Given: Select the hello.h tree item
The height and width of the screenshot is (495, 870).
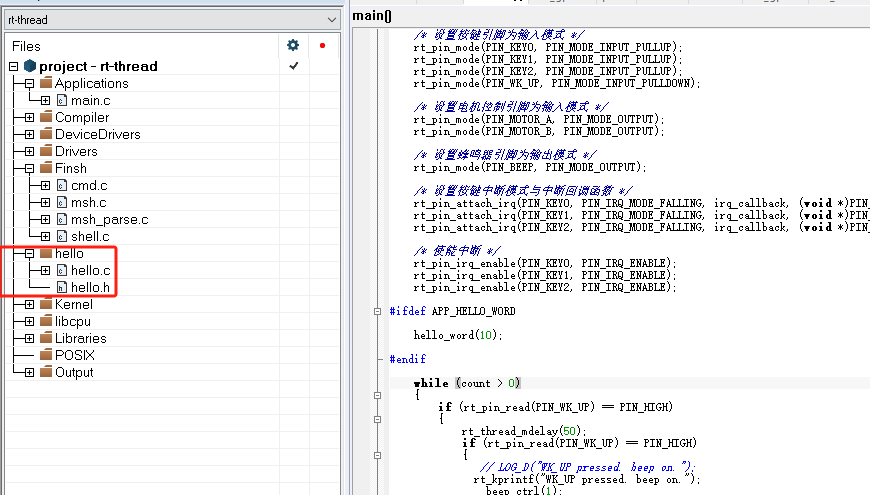Looking at the screenshot, I should coord(90,287).
